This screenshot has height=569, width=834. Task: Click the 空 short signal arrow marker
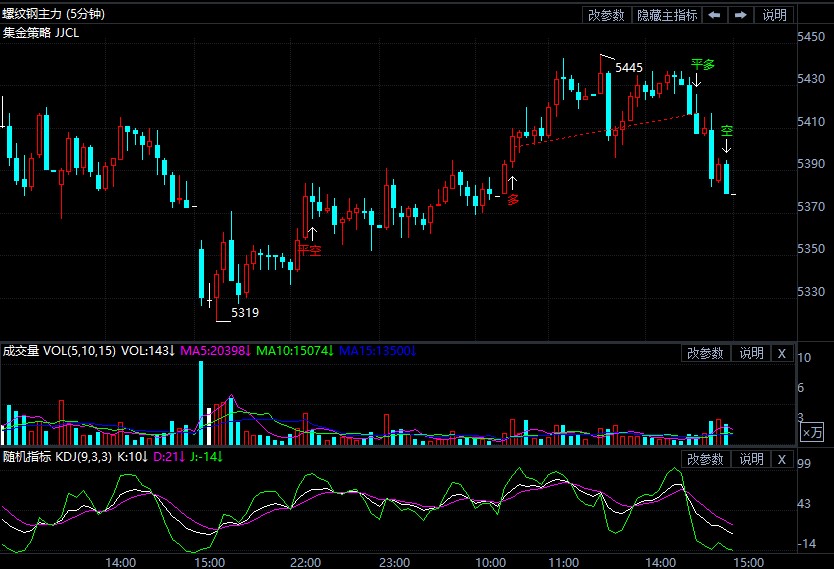coord(727,146)
